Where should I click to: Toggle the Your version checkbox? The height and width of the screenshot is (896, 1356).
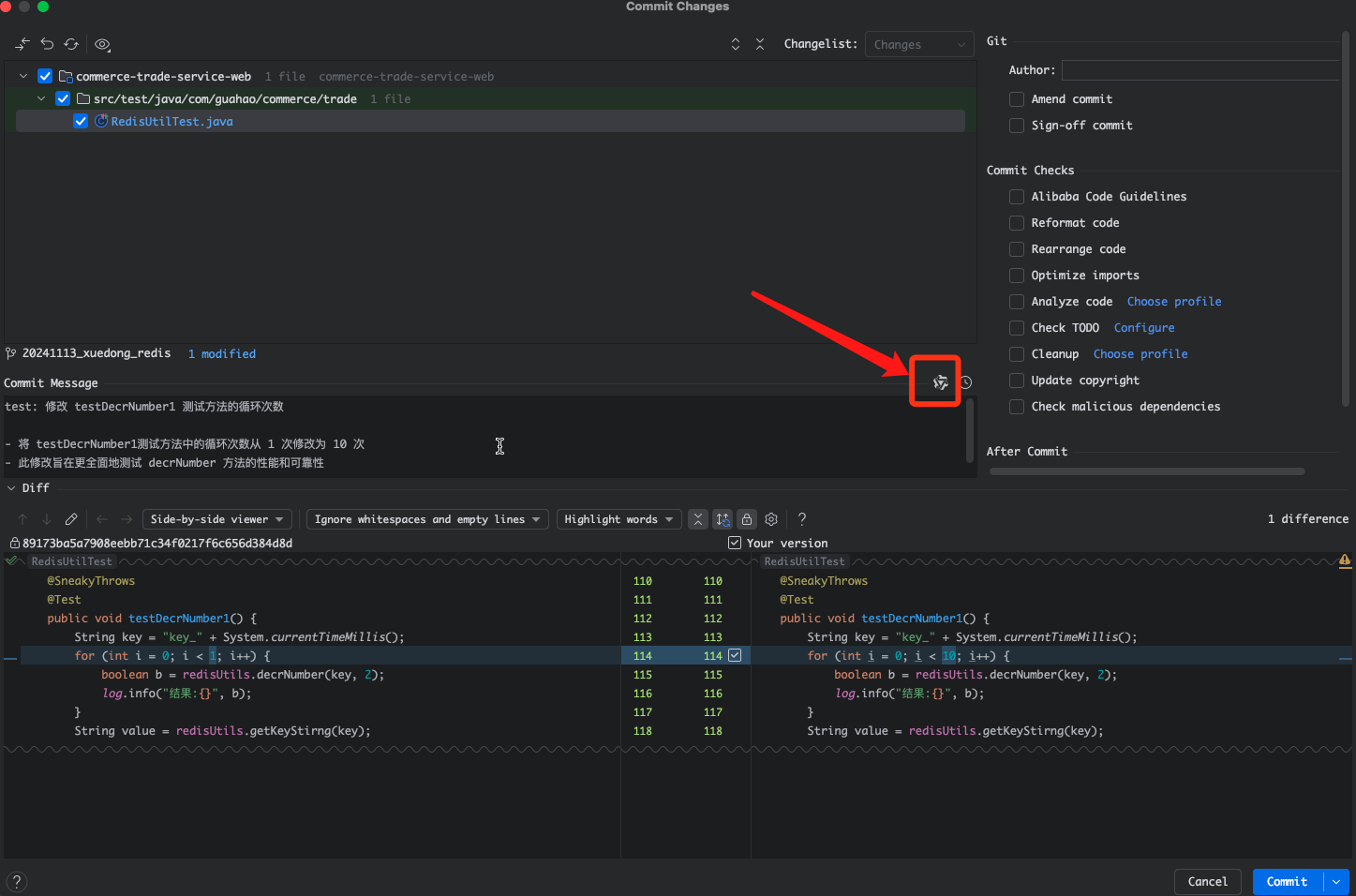coord(735,544)
